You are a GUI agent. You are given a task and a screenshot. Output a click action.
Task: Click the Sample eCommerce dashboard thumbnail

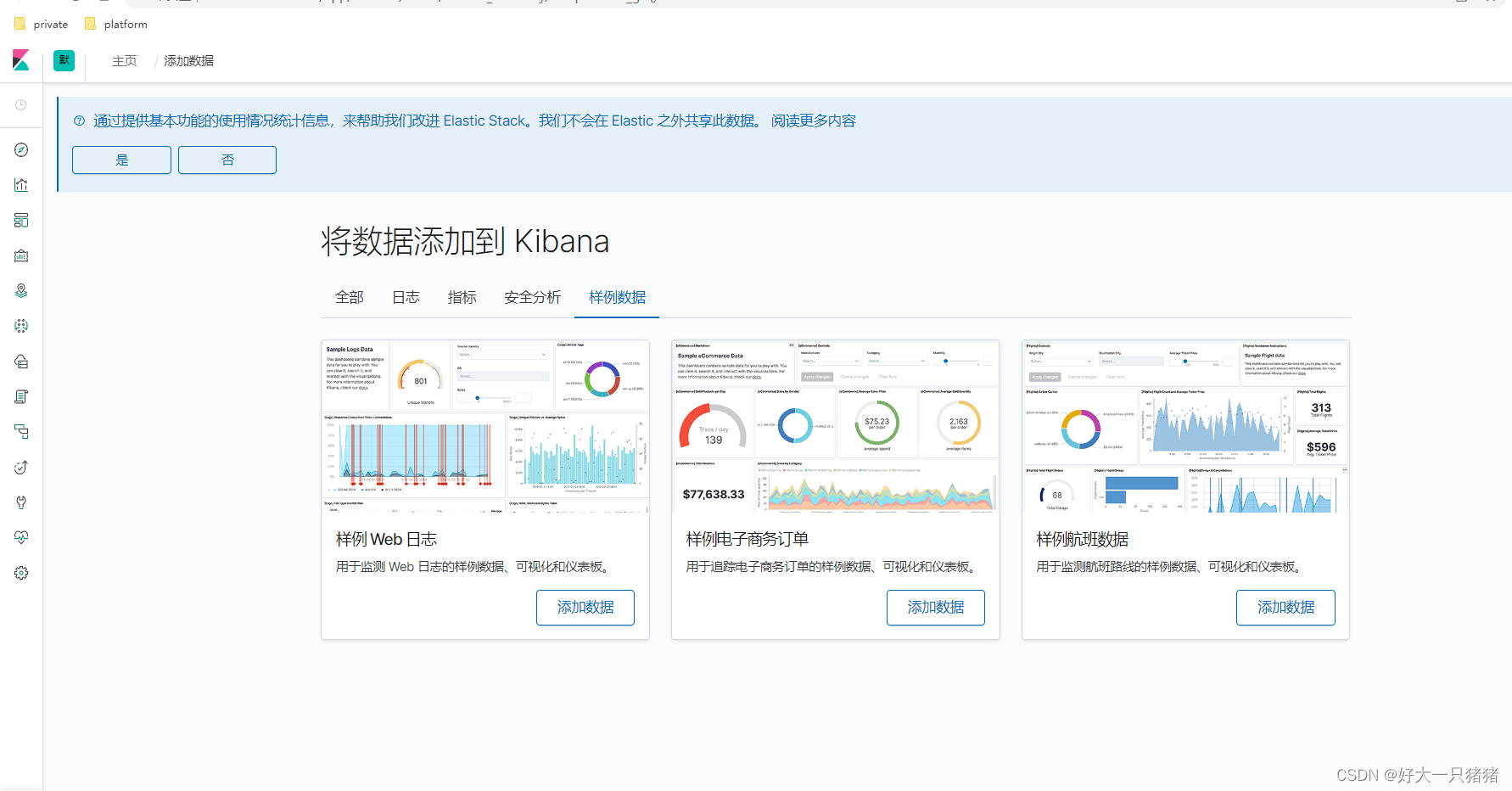click(x=836, y=427)
